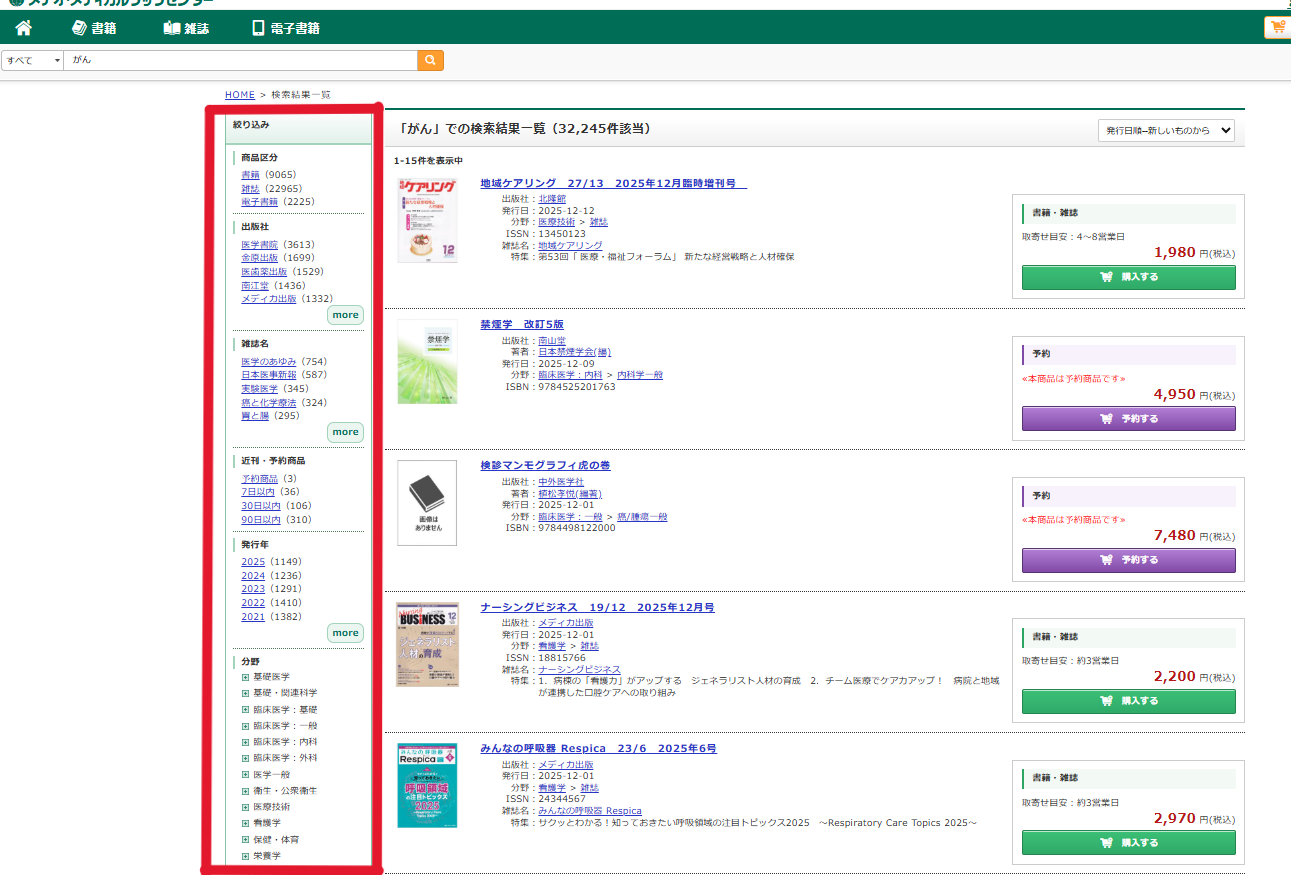
Task: Open the 雑誌 (Magazines) menu
Action: pos(186,28)
